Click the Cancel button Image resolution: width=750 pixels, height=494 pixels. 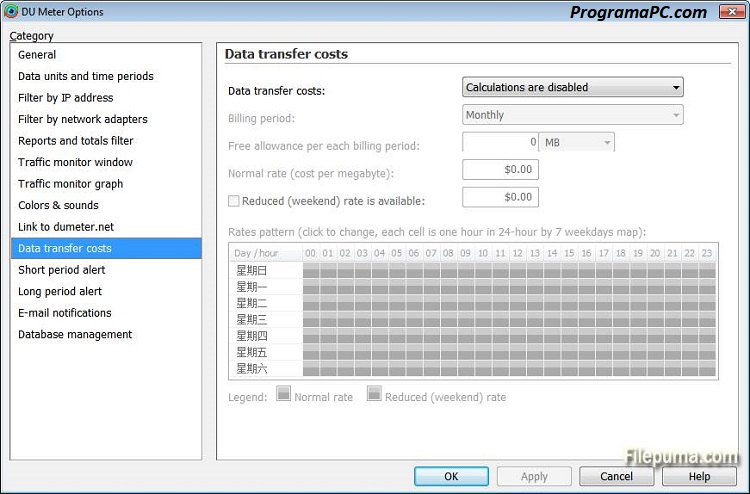(x=617, y=476)
